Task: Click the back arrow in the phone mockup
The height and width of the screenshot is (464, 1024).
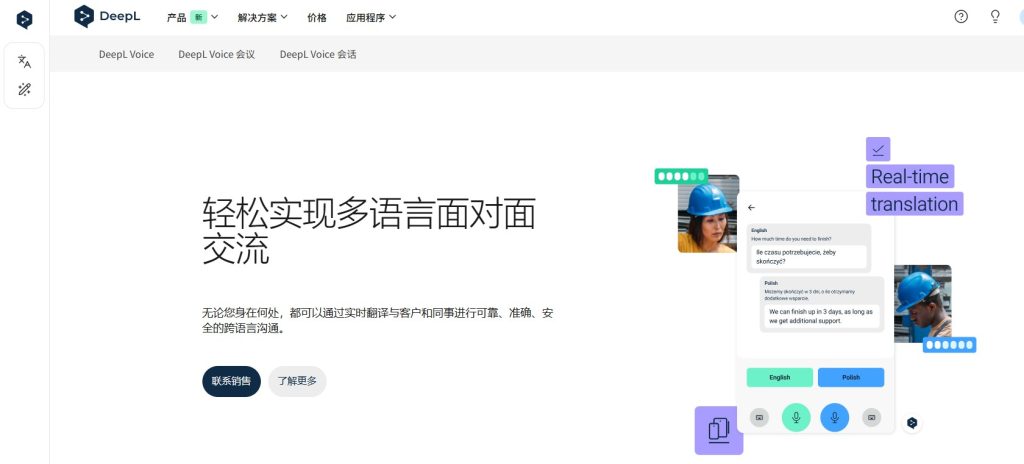Action: [751, 207]
